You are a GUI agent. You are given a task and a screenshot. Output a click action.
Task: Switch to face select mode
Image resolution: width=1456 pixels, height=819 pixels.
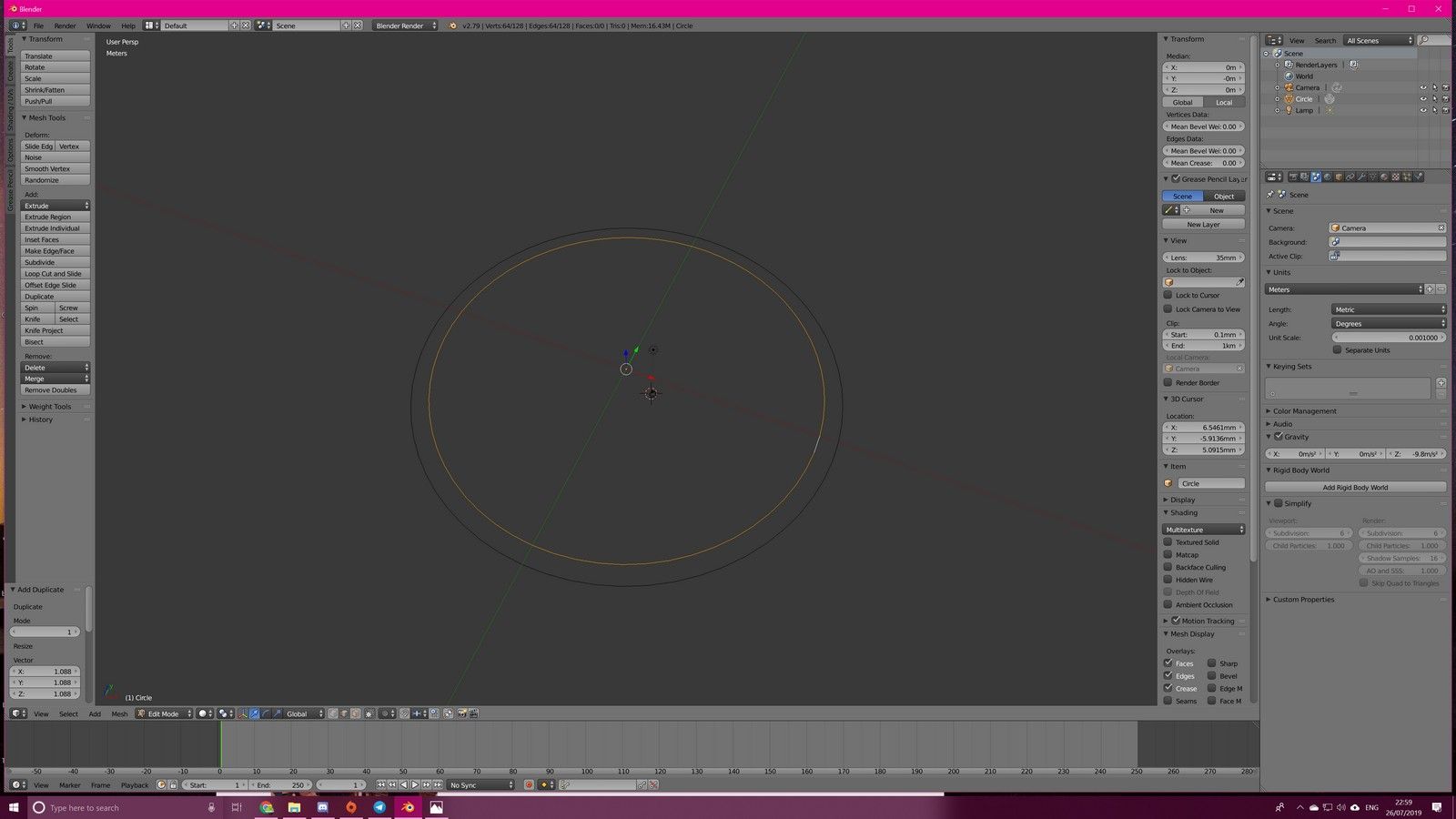click(x=355, y=713)
